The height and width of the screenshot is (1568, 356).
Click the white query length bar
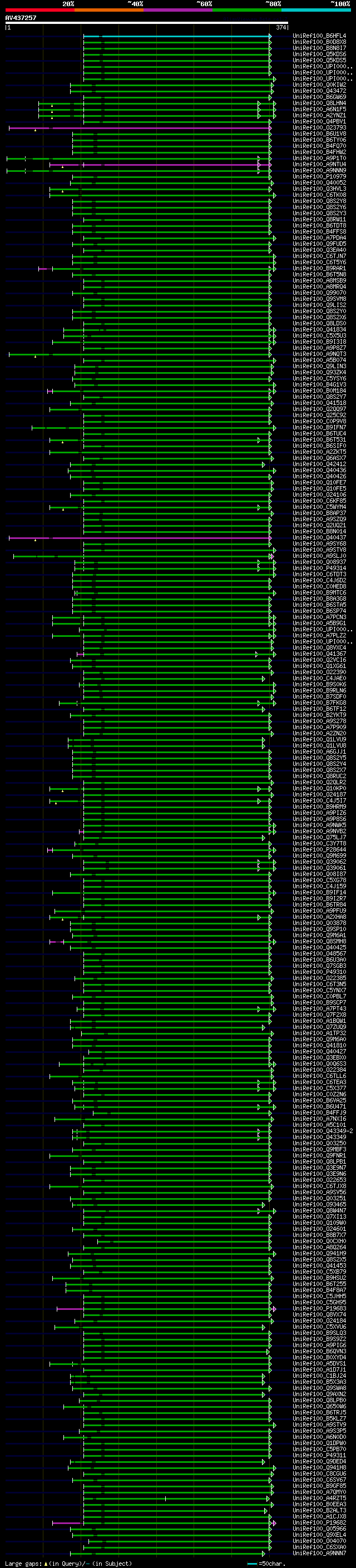[147, 23]
